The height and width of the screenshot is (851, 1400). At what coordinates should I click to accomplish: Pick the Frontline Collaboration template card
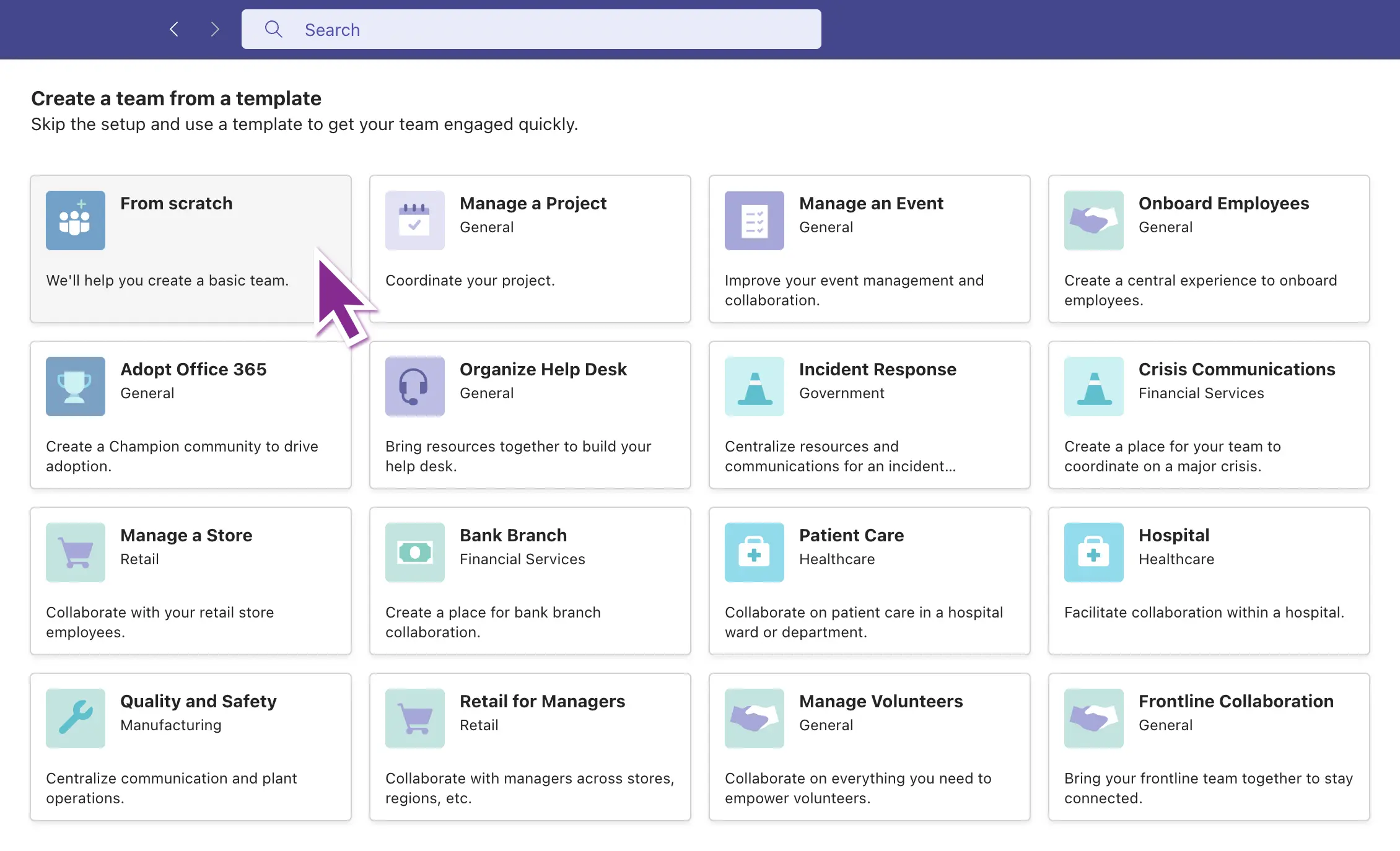1209,747
